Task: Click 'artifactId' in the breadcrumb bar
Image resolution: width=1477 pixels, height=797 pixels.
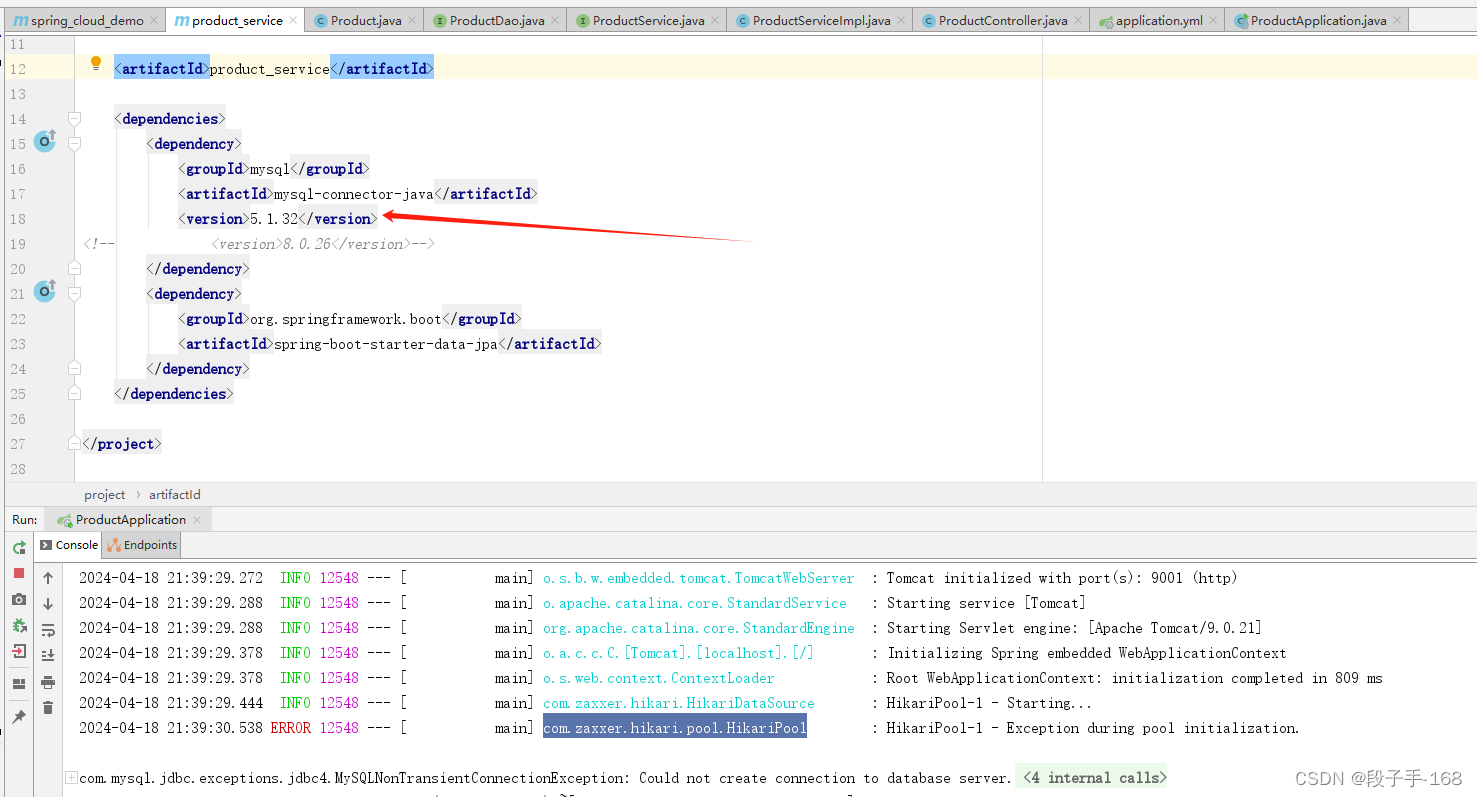Action: pyautogui.click(x=175, y=494)
